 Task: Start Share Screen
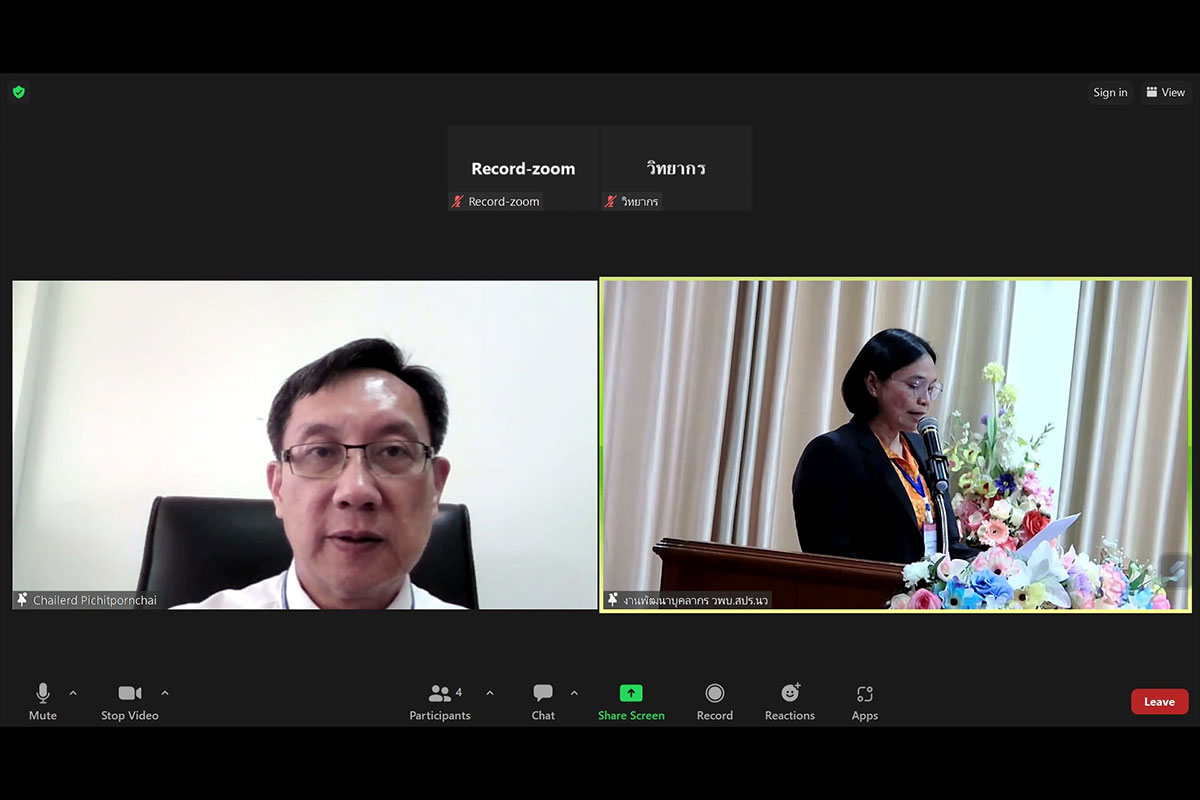click(631, 702)
